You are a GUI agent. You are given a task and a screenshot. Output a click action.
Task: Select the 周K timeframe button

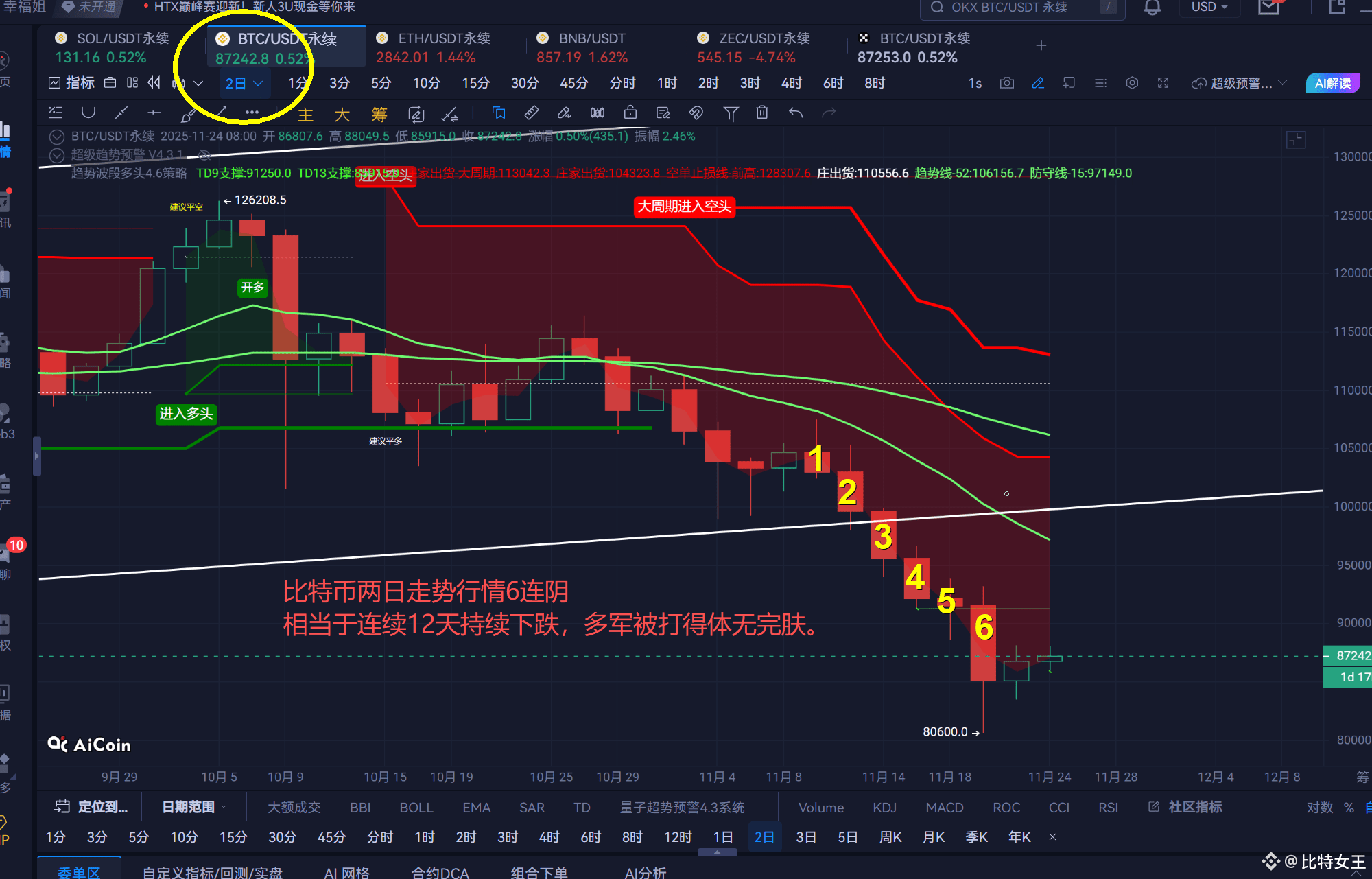click(890, 837)
